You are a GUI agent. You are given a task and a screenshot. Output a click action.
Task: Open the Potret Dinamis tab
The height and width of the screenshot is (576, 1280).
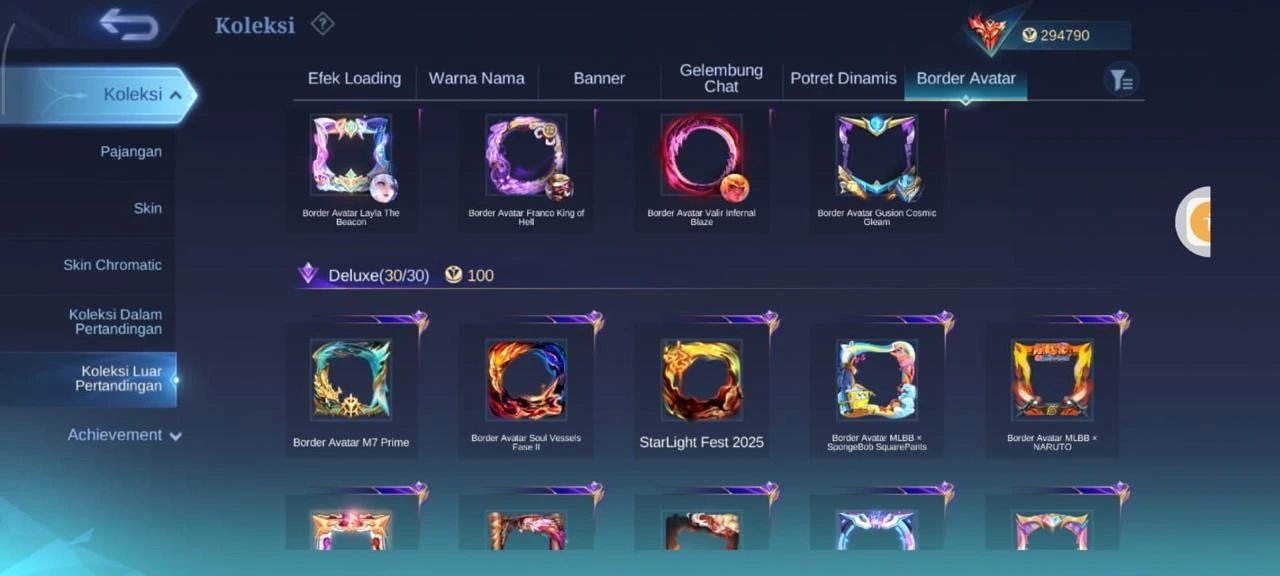(843, 78)
